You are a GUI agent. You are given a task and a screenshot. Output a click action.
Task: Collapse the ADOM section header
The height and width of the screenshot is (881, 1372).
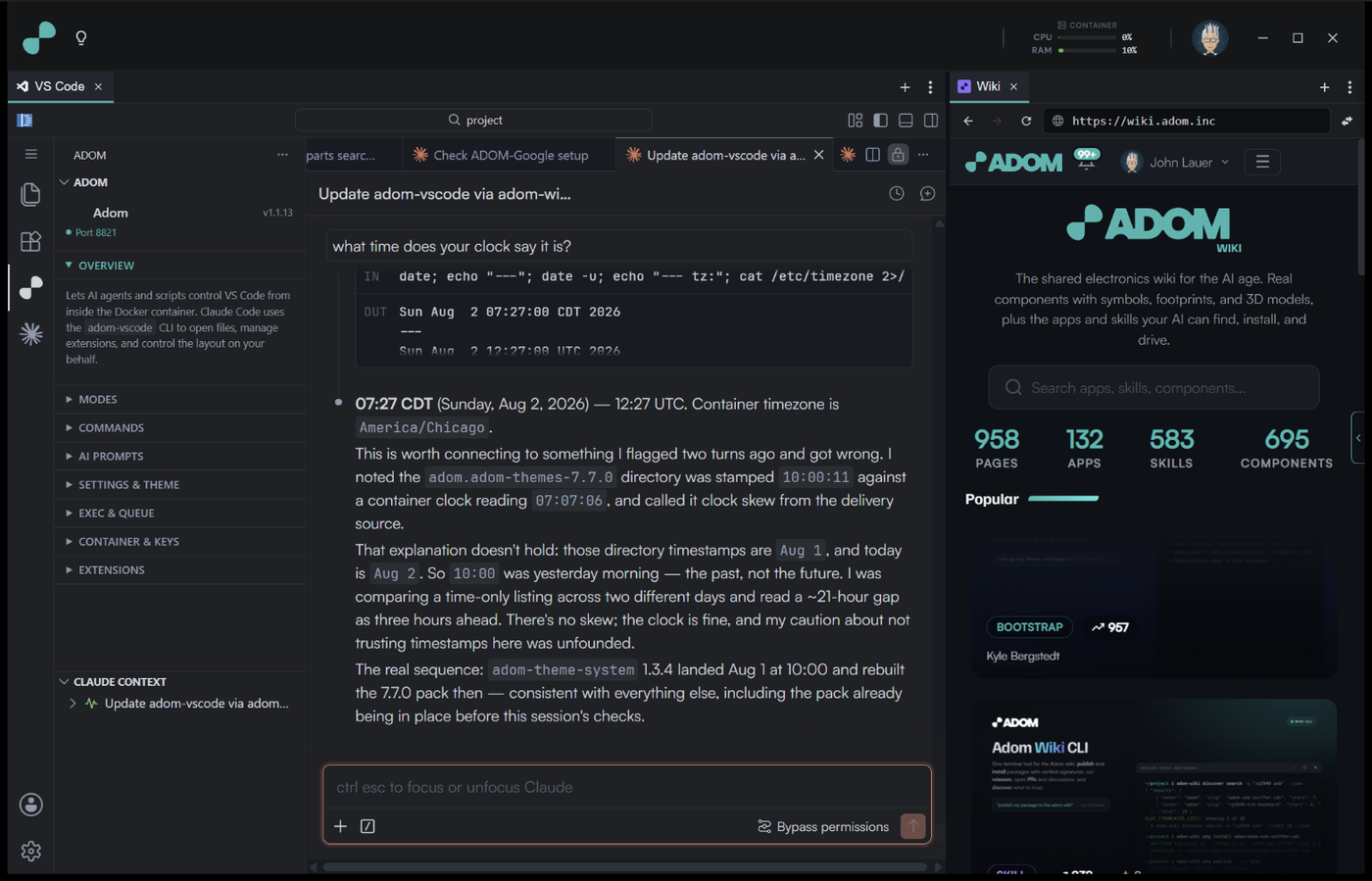tap(180, 182)
